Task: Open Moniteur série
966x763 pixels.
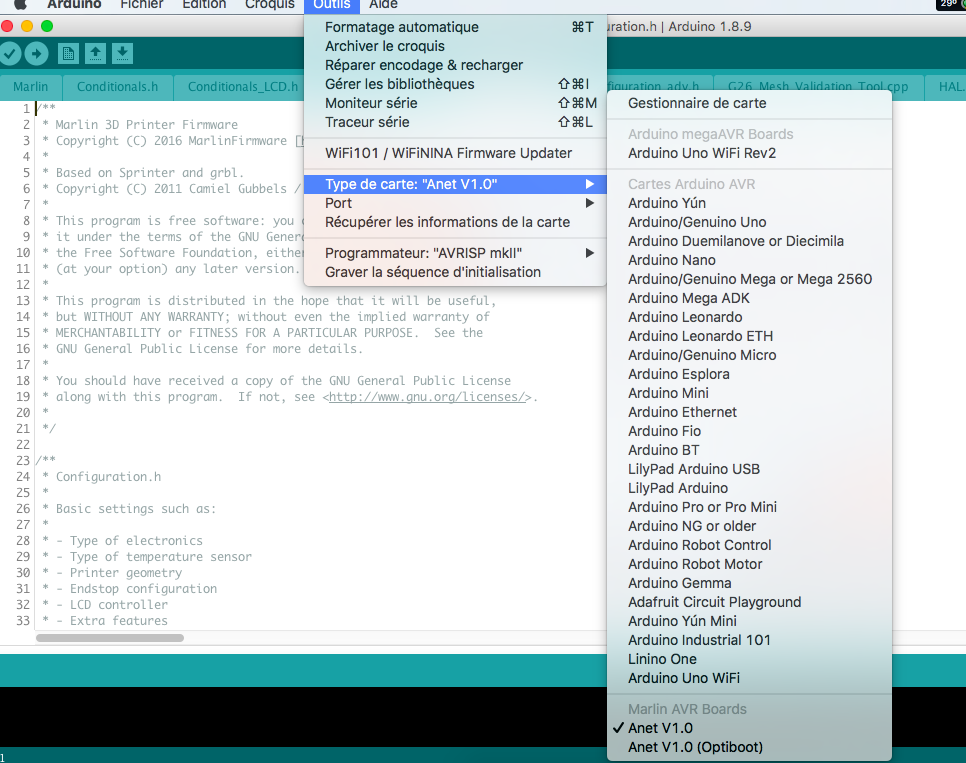Action: tap(455, 104)
